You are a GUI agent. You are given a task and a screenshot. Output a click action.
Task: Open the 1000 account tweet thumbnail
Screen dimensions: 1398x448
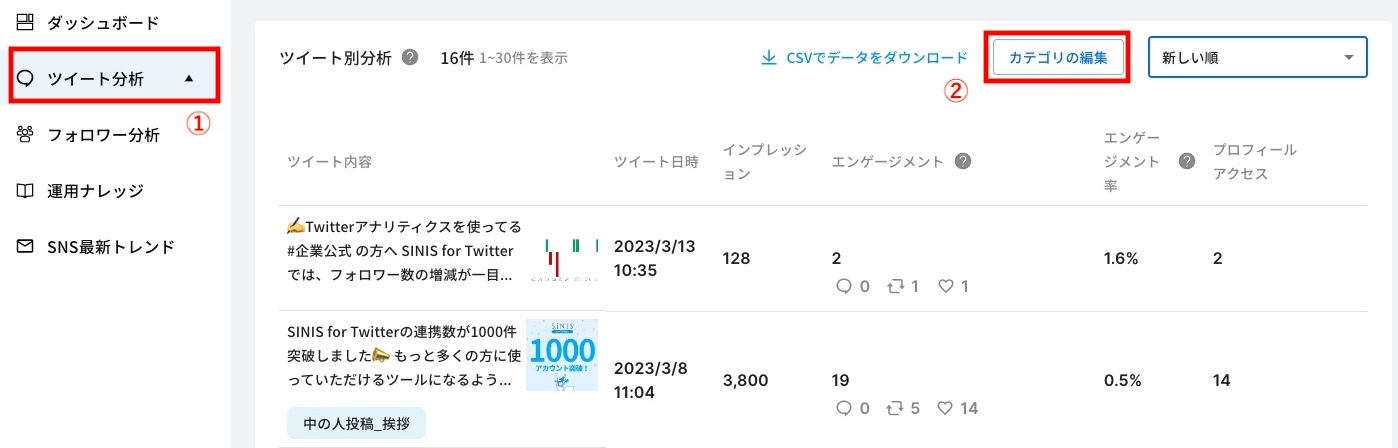[x=562, y=355]
